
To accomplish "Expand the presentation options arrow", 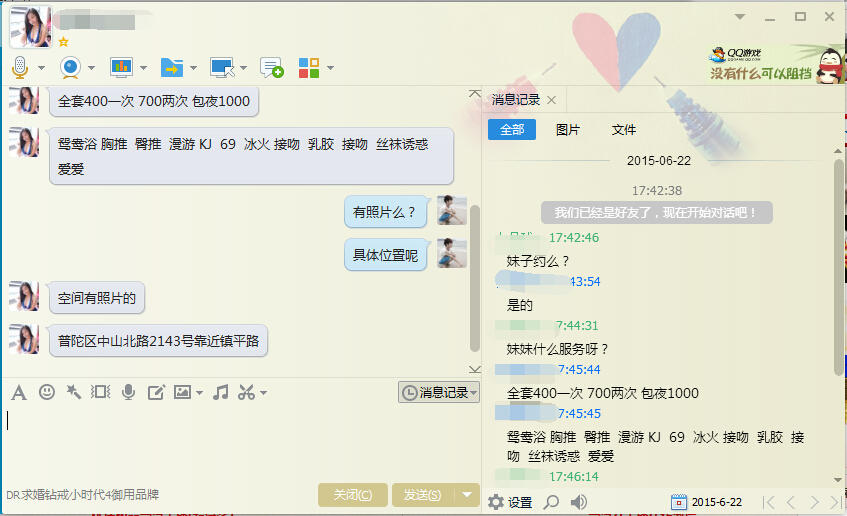I will [143, 68].
